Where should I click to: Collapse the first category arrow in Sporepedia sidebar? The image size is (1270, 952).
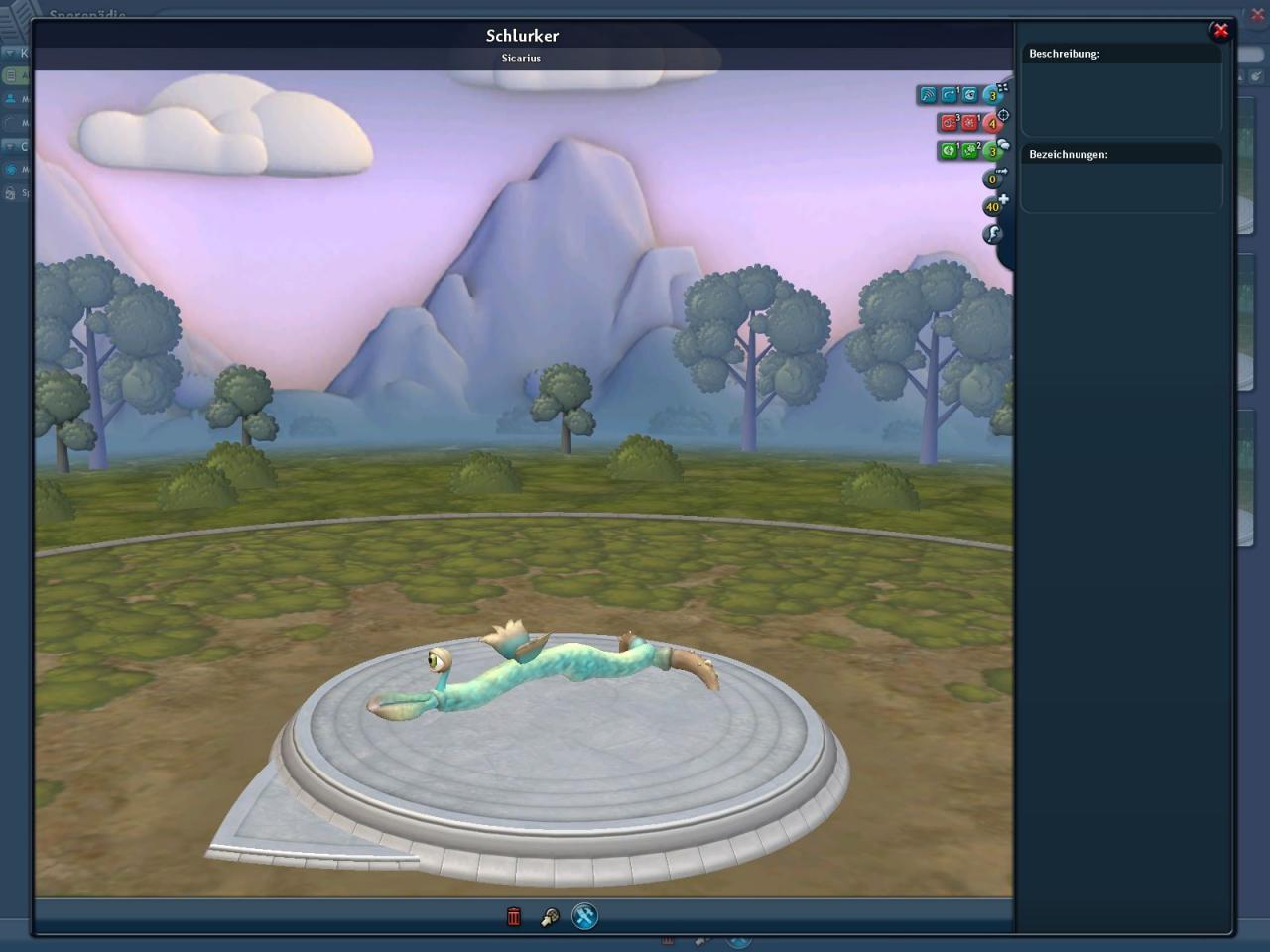tap(12, 53)
